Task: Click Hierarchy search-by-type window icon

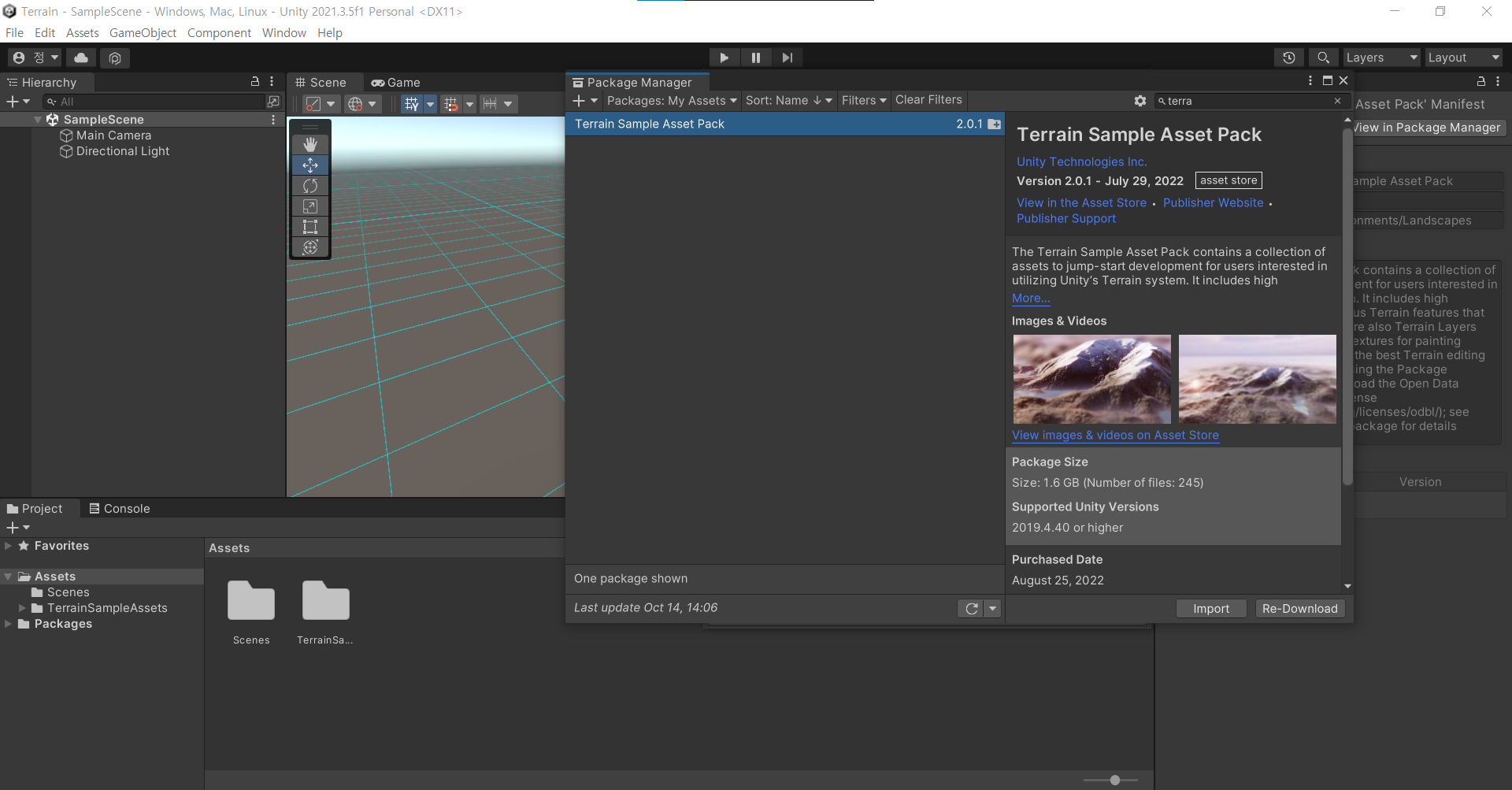Action: point(273,102)
